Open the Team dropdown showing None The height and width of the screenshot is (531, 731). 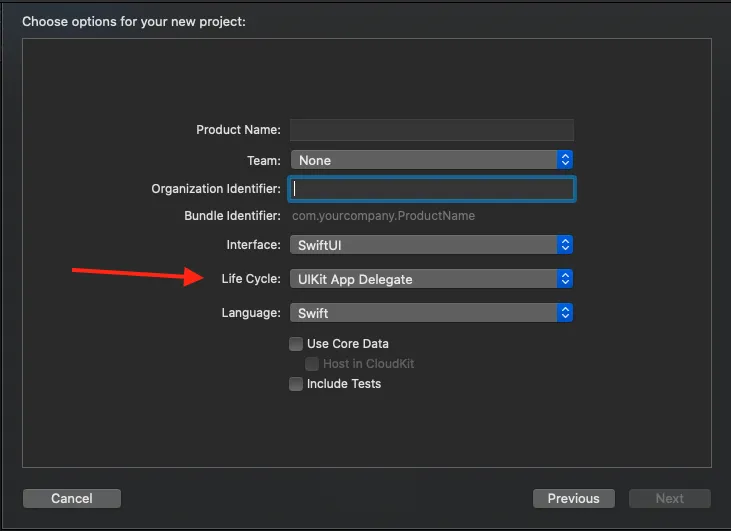423,160
